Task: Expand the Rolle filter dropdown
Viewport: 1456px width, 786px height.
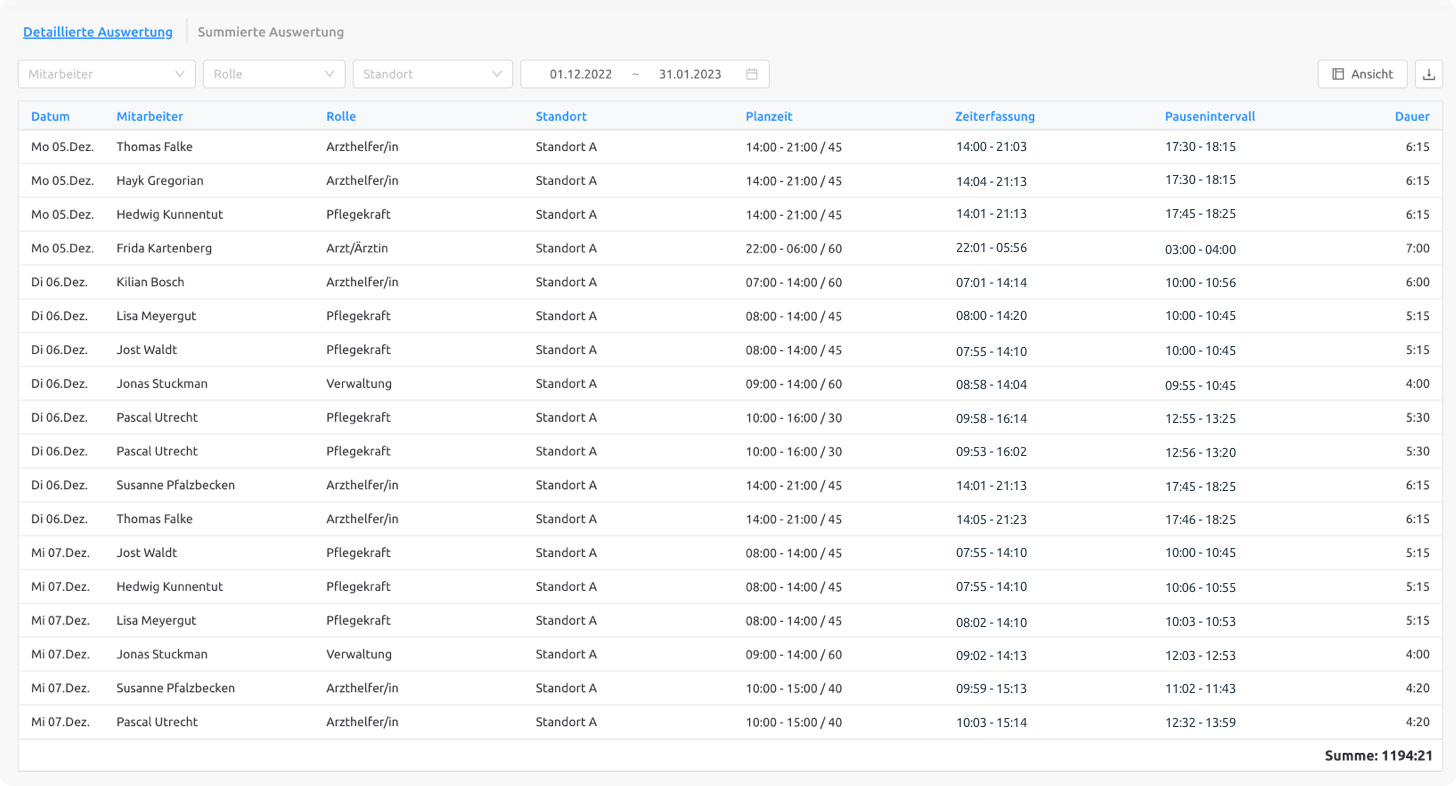Action: pyautogui.click(x=274, y=74)
